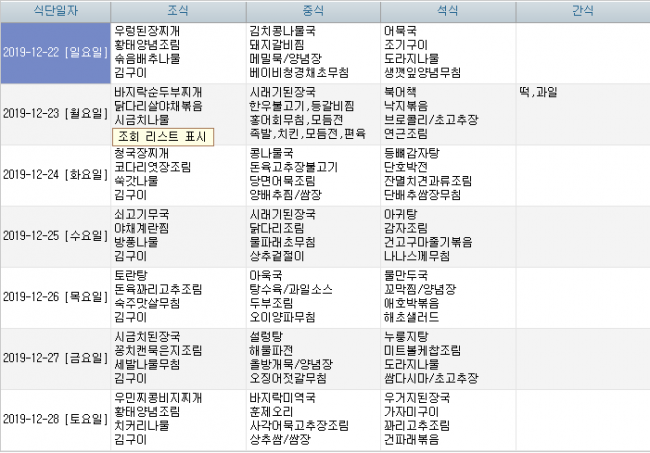This screenshot has height=453, width=650.
Task: Select the 2019-12-27 [금요일] date row
Action: pyautogui.click(x=55, y=358)
